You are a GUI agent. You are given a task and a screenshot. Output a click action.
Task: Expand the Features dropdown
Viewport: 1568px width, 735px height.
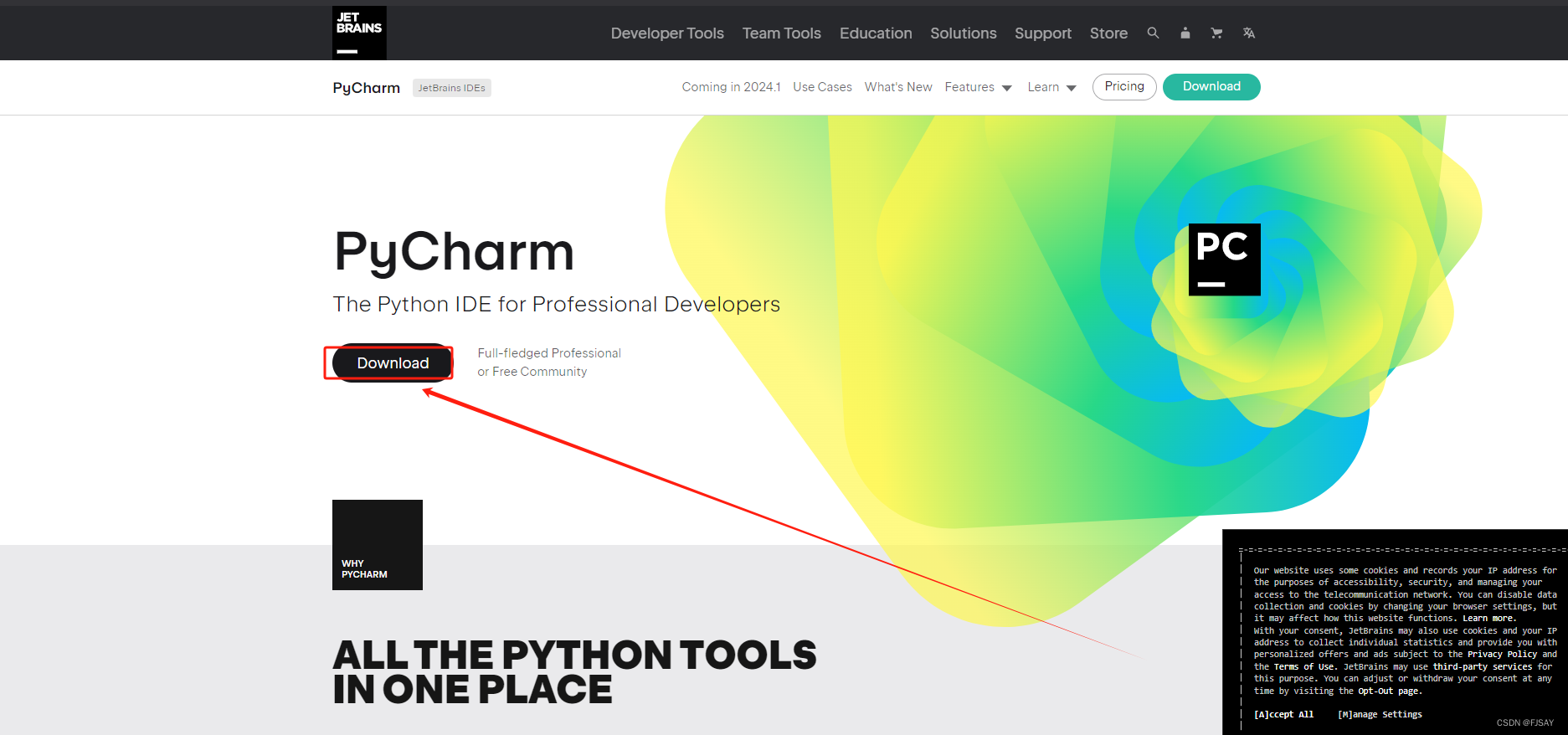pyautogui.click(x=978, y=87)
